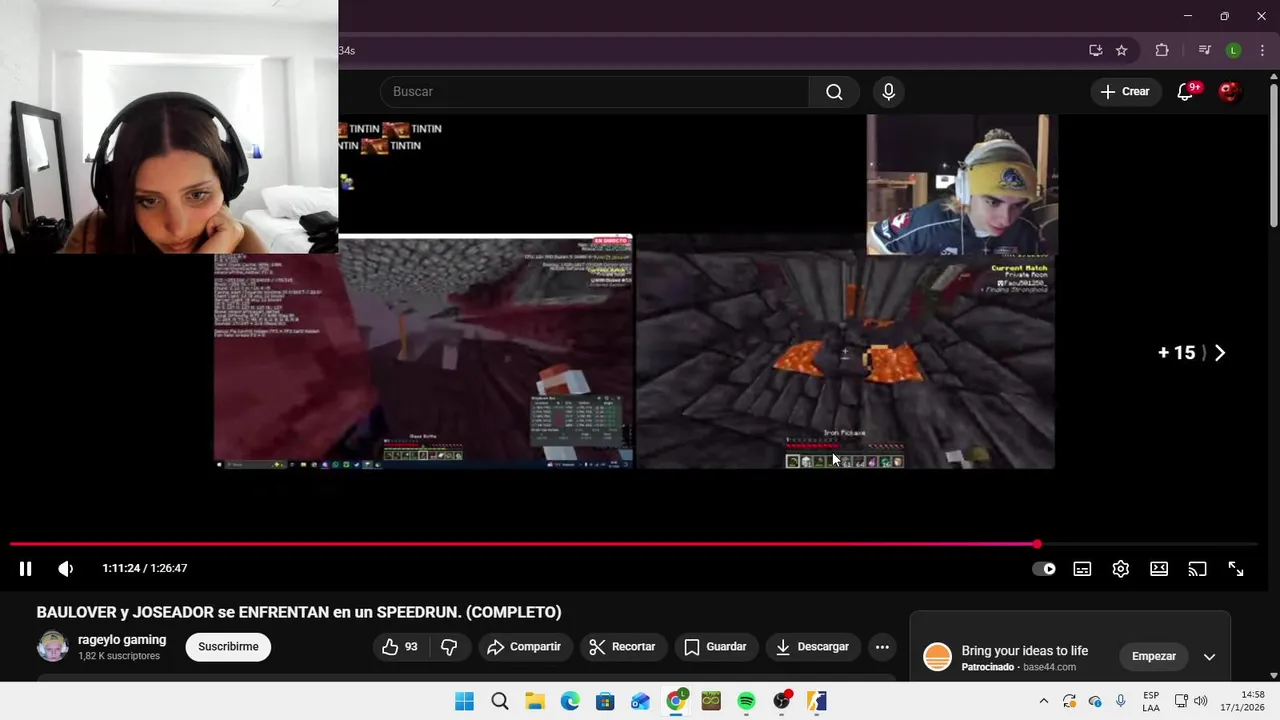Open the Counter-Strike taskbar icon
This screenshot has height=720, width=1280.
click(x=817, y=701)
